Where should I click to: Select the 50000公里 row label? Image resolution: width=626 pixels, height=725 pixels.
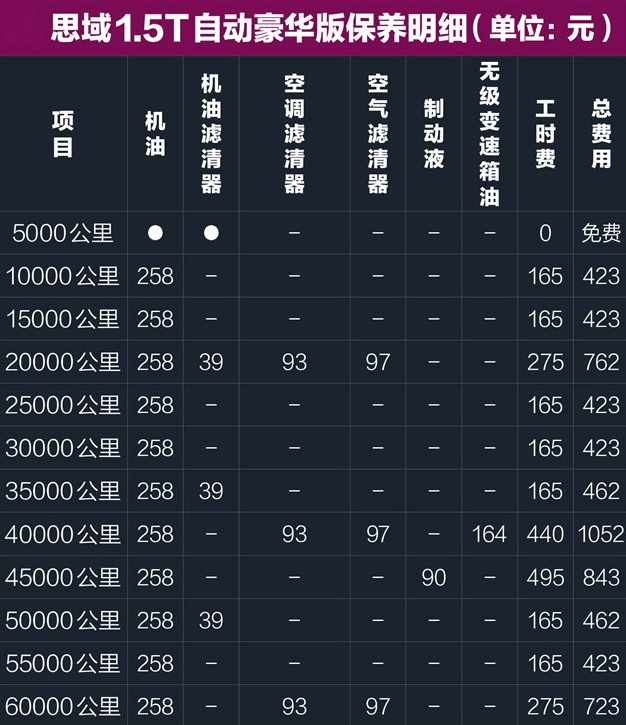[63, 621]
